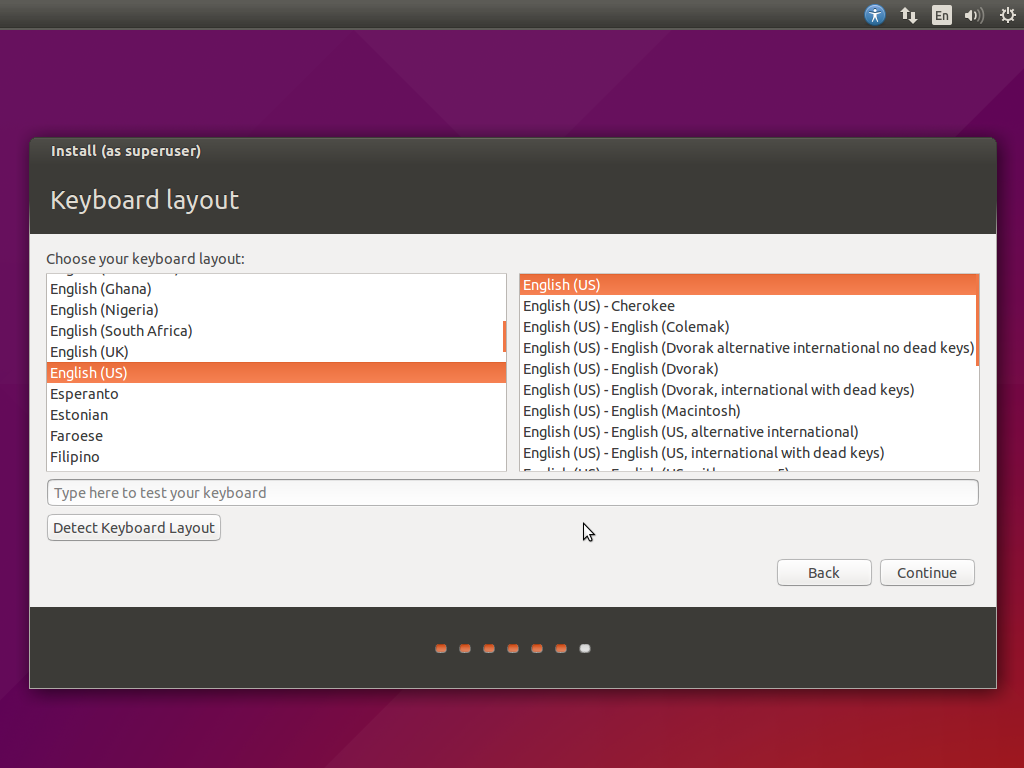Click the Continue button
Viewport: 1024px width, 768px height.
(x=927, y=573)
